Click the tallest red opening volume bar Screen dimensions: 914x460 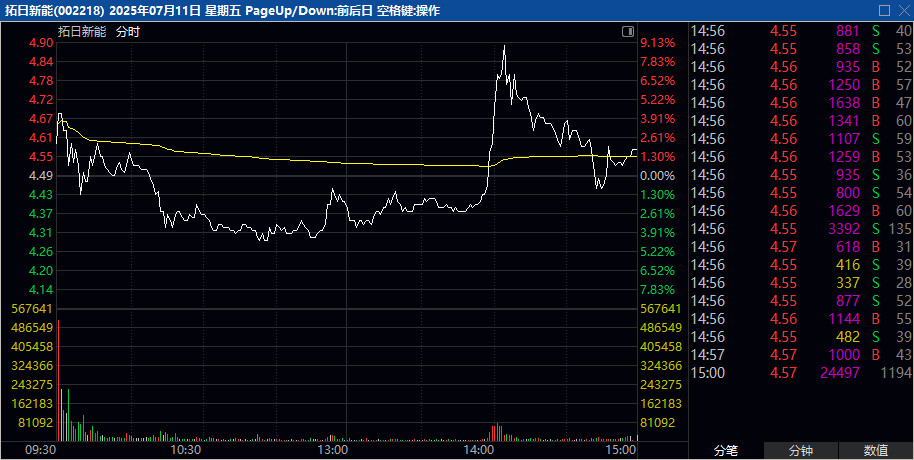pos(59,380)
